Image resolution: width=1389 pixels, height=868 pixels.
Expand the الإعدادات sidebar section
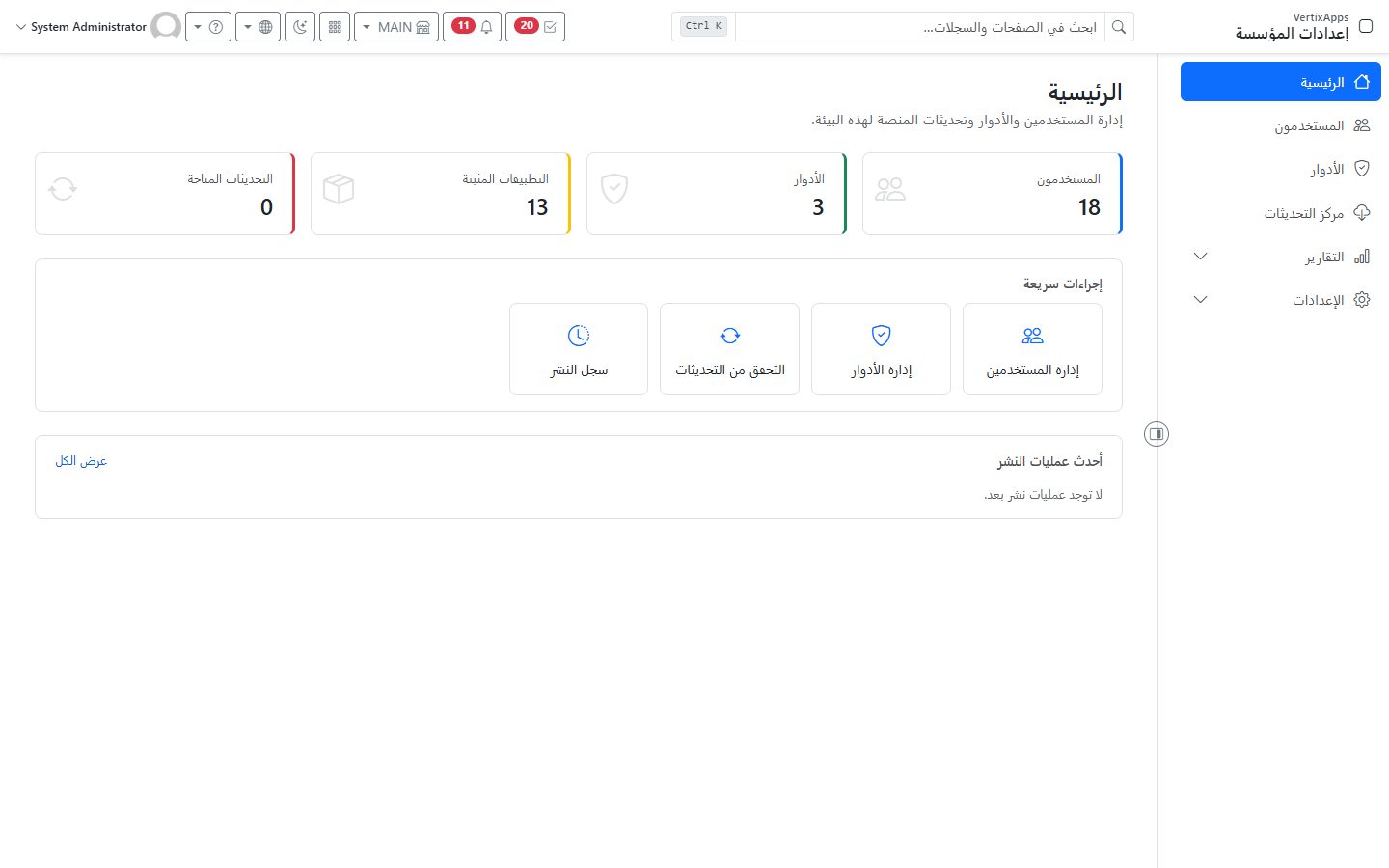(x=1281, y=300)
